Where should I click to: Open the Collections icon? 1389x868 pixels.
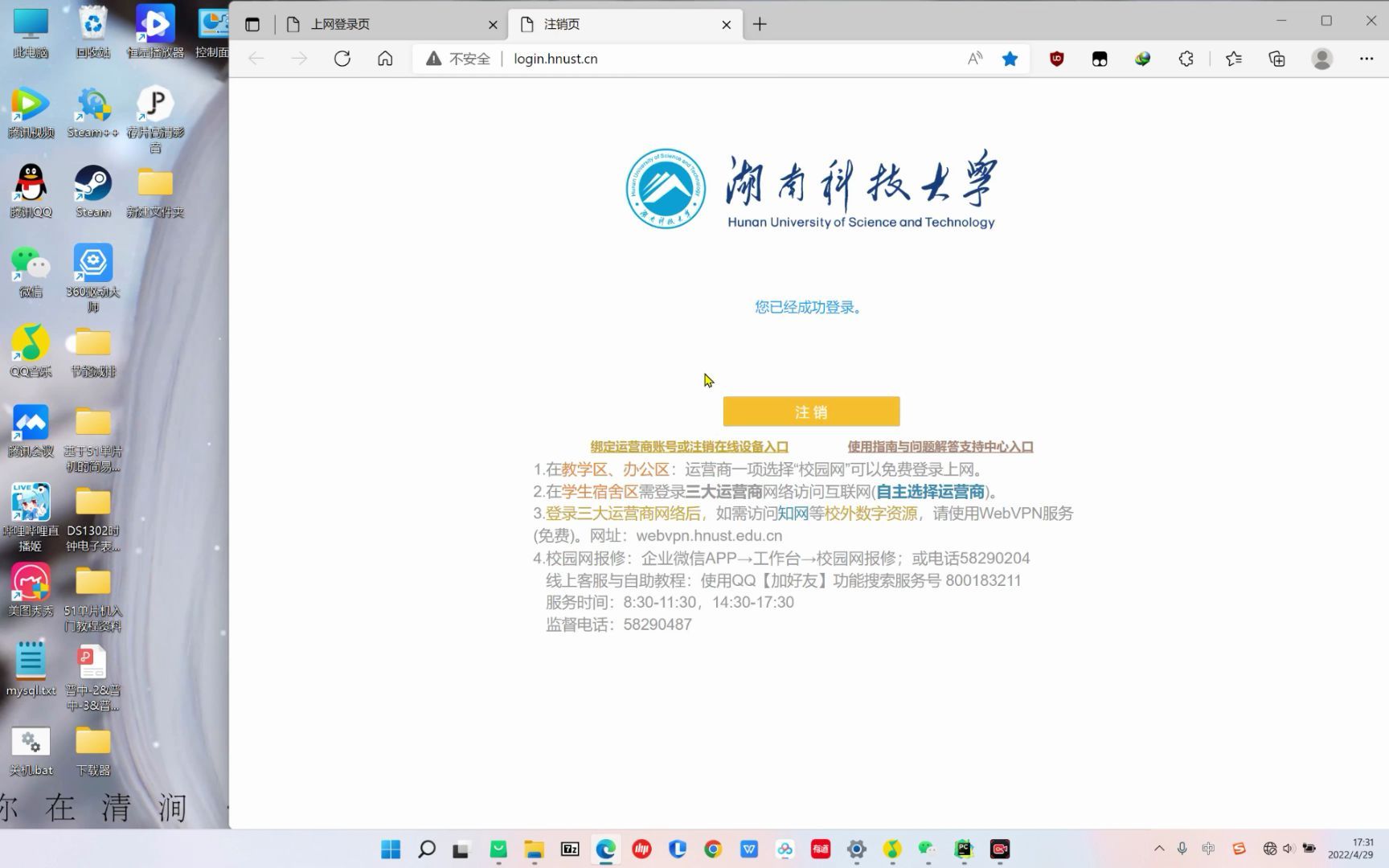1276,59
